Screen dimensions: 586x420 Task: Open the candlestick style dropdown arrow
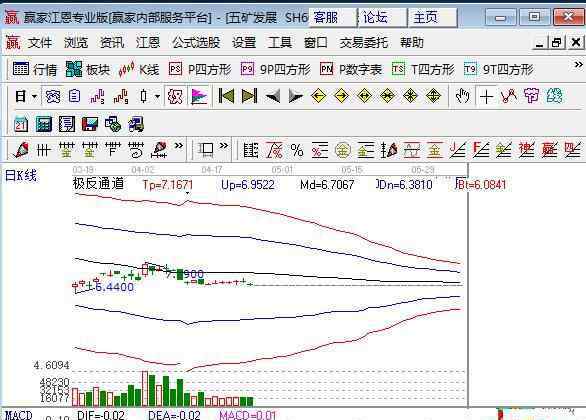(157, 96)
